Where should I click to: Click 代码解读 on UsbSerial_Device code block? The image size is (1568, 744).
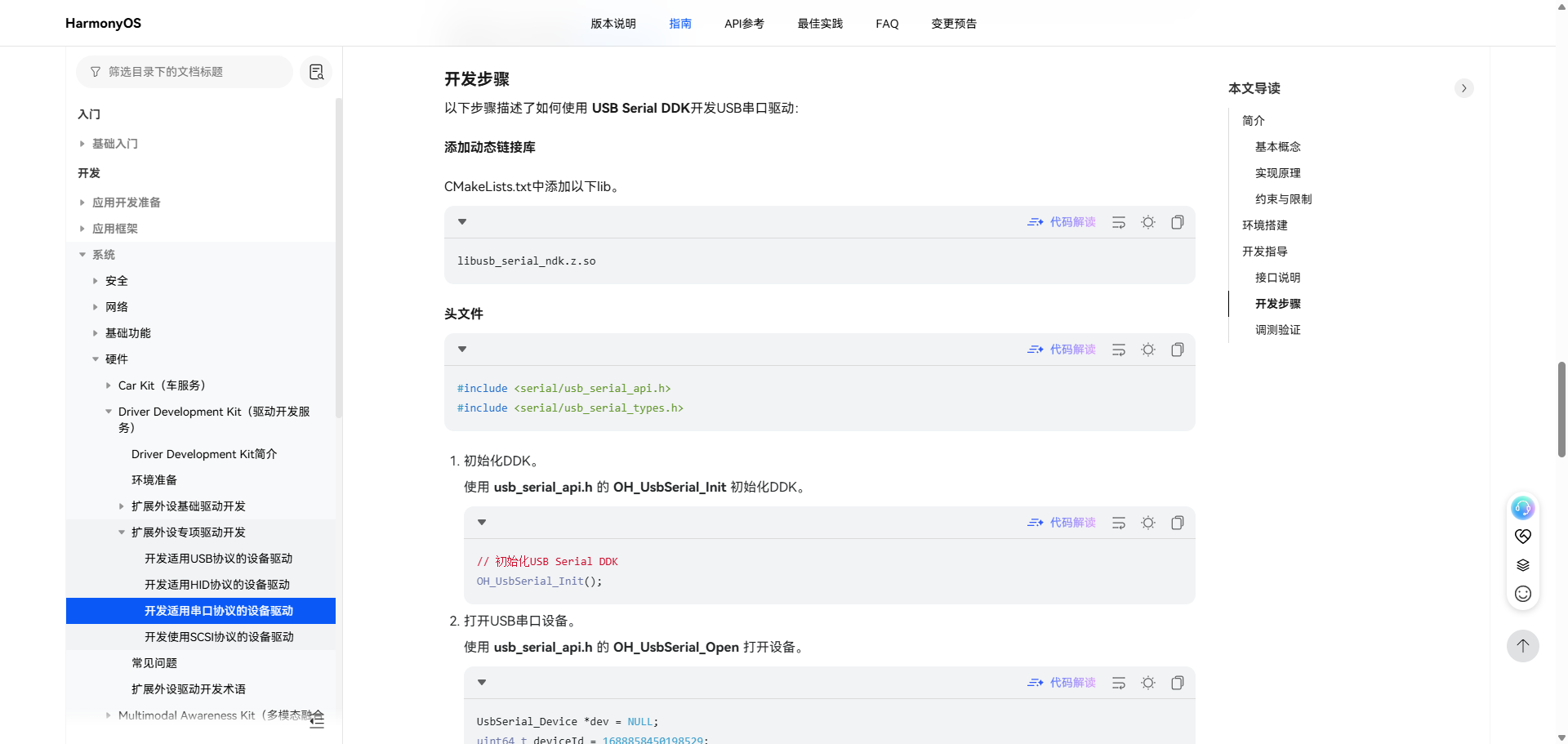[x=1062, y=683]
